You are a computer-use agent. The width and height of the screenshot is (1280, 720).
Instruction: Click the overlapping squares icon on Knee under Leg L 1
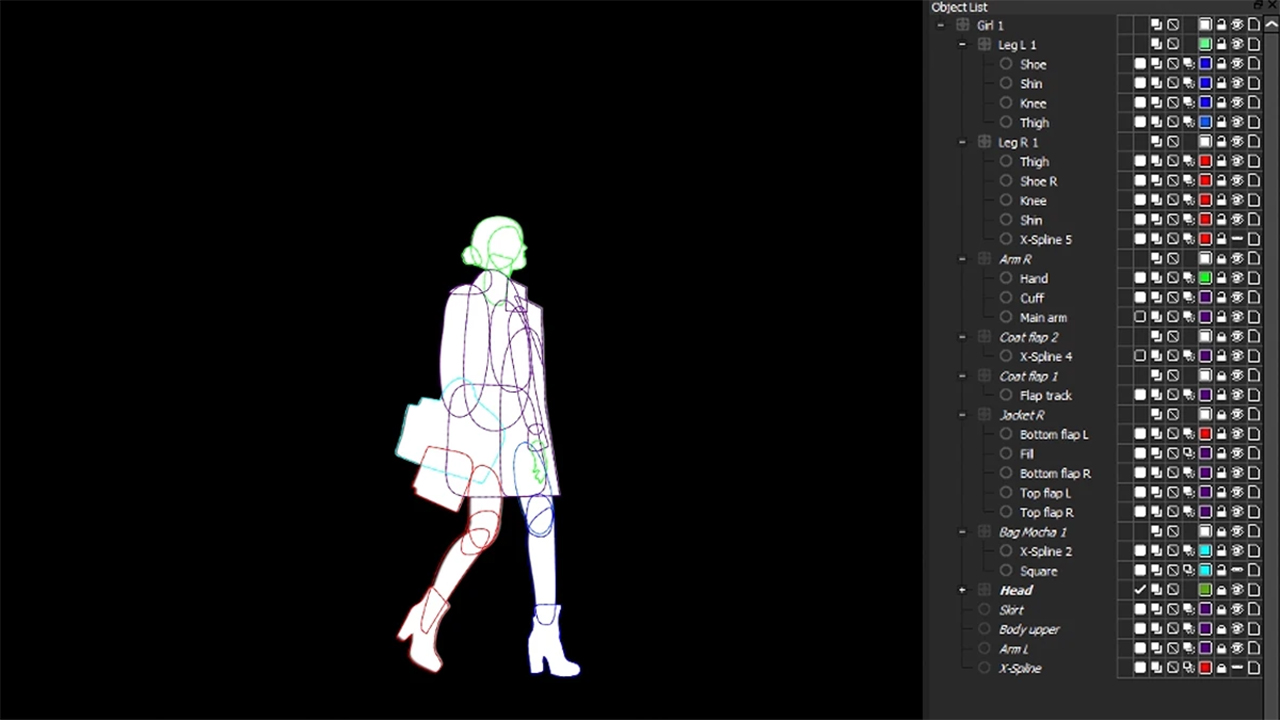[x=1156, y=102]
